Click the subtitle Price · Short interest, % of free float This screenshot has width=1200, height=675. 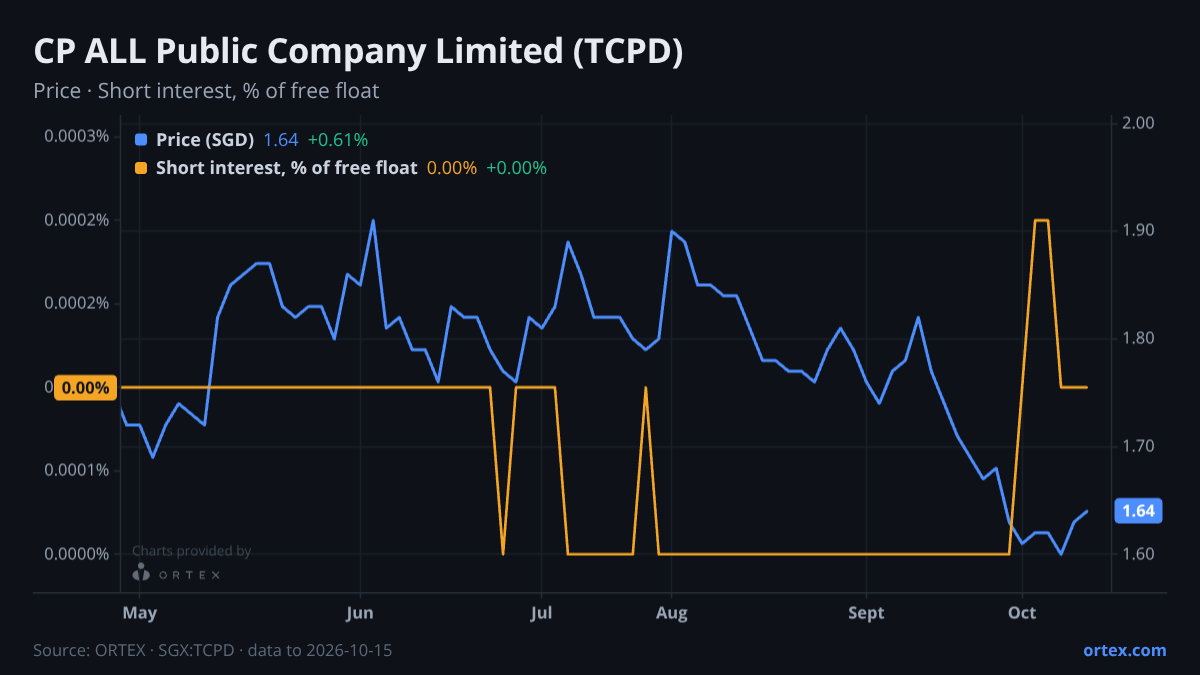coord(206,91)
